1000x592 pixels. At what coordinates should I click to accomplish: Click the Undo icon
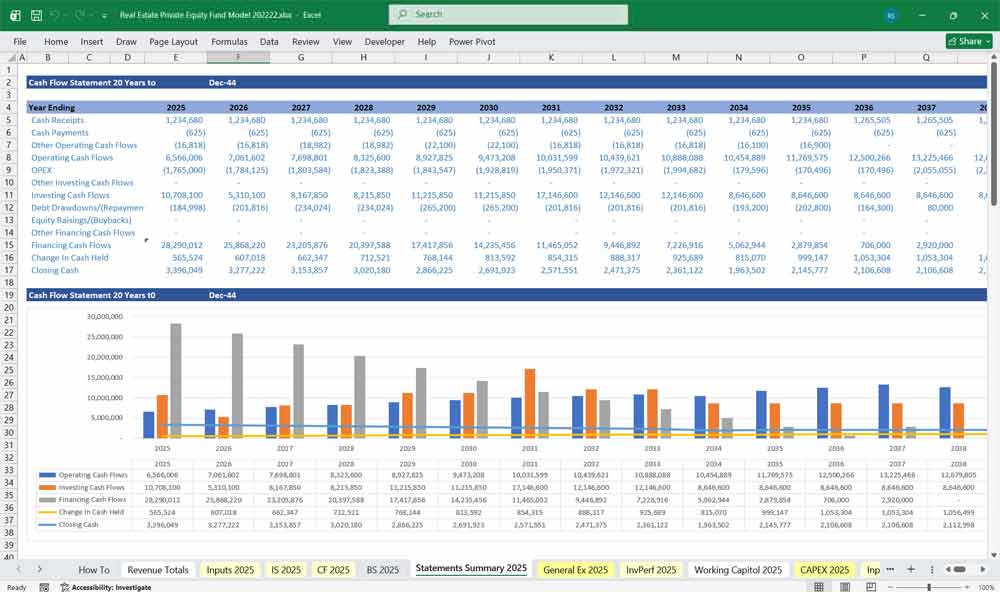tap(56, 16)
